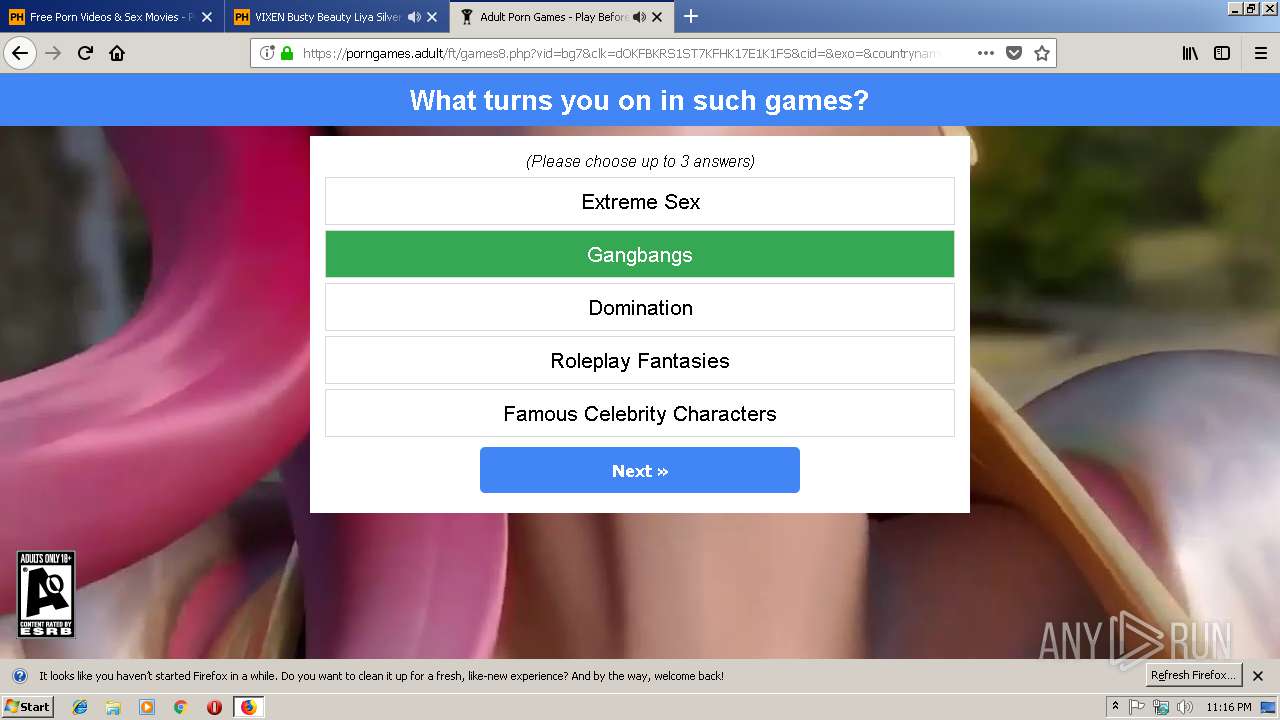This screenshot has height=720, width=1280.
Task: Close the Adult Porn Games tab
Action: (x=657, y=17)
